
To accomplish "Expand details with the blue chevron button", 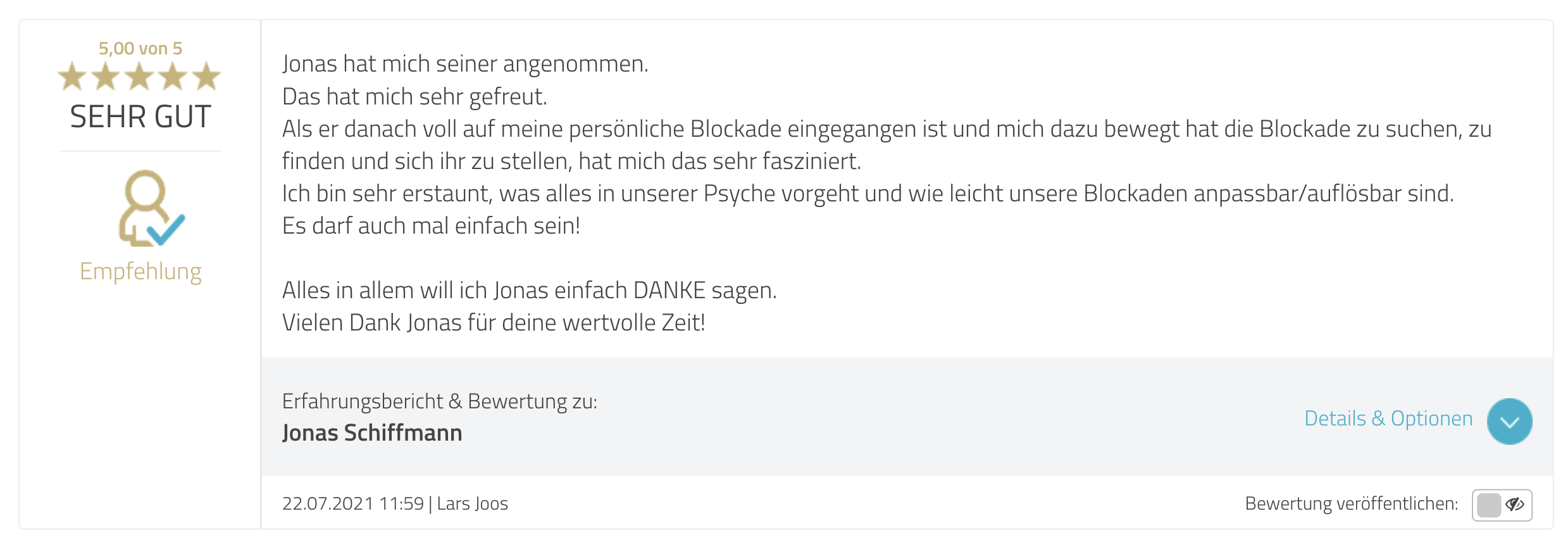I will coord(1509,422).
